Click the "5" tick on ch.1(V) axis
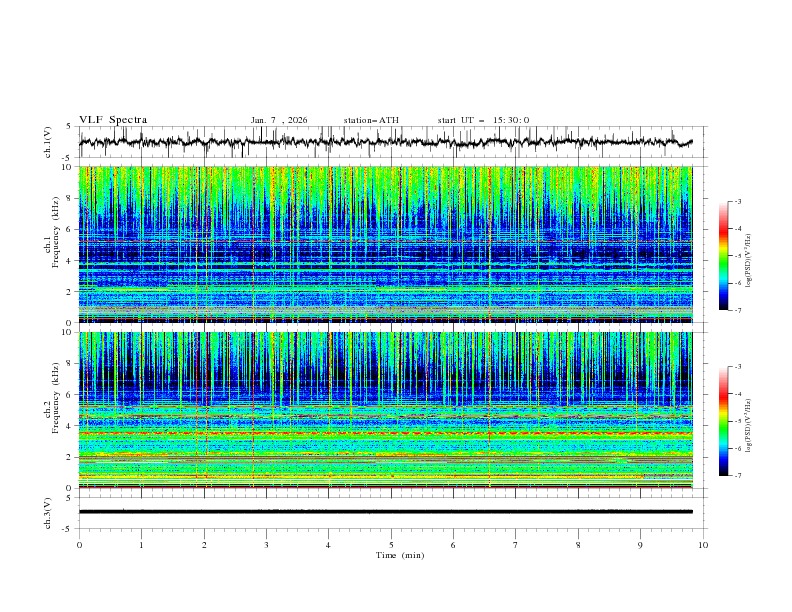Viewport: 792px width, 612px height. (x=70, y=127)
